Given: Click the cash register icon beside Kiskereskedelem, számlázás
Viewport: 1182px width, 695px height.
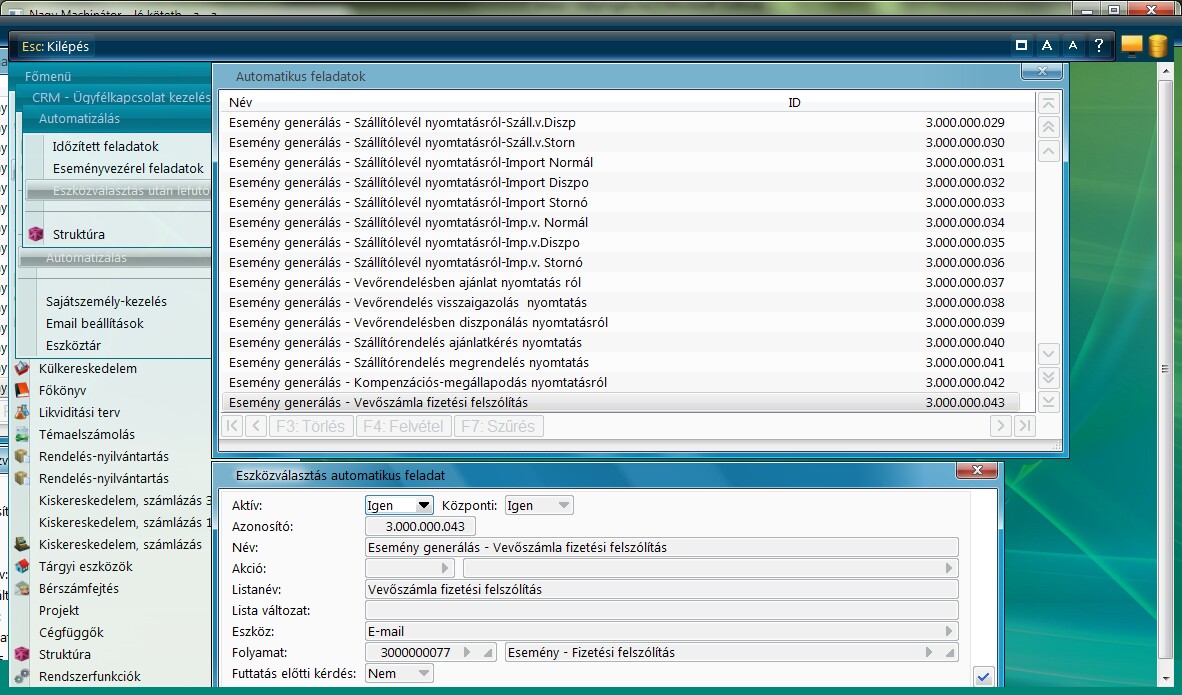Looking at the screenshot, I should (x=22, y=544).
